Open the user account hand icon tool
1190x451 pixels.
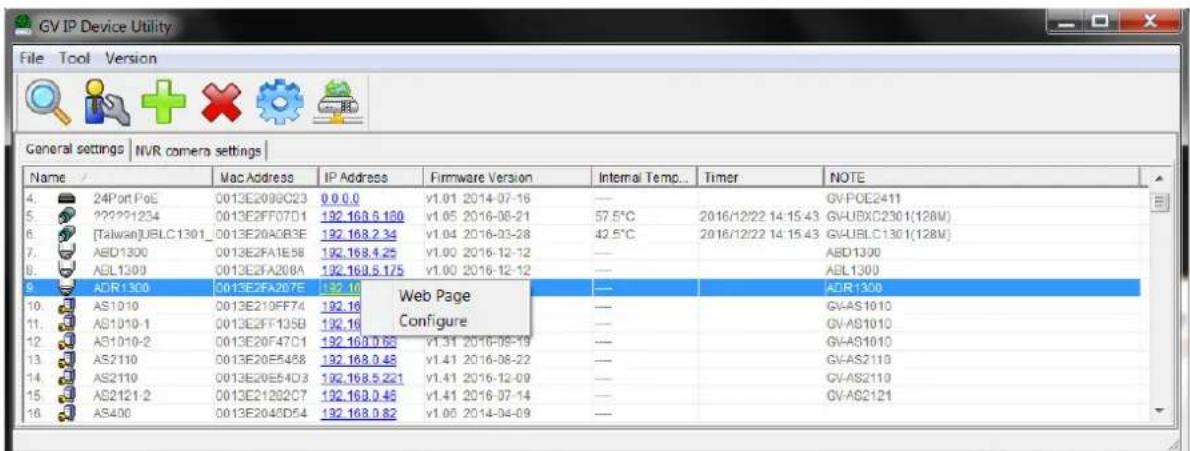point(108,102)
